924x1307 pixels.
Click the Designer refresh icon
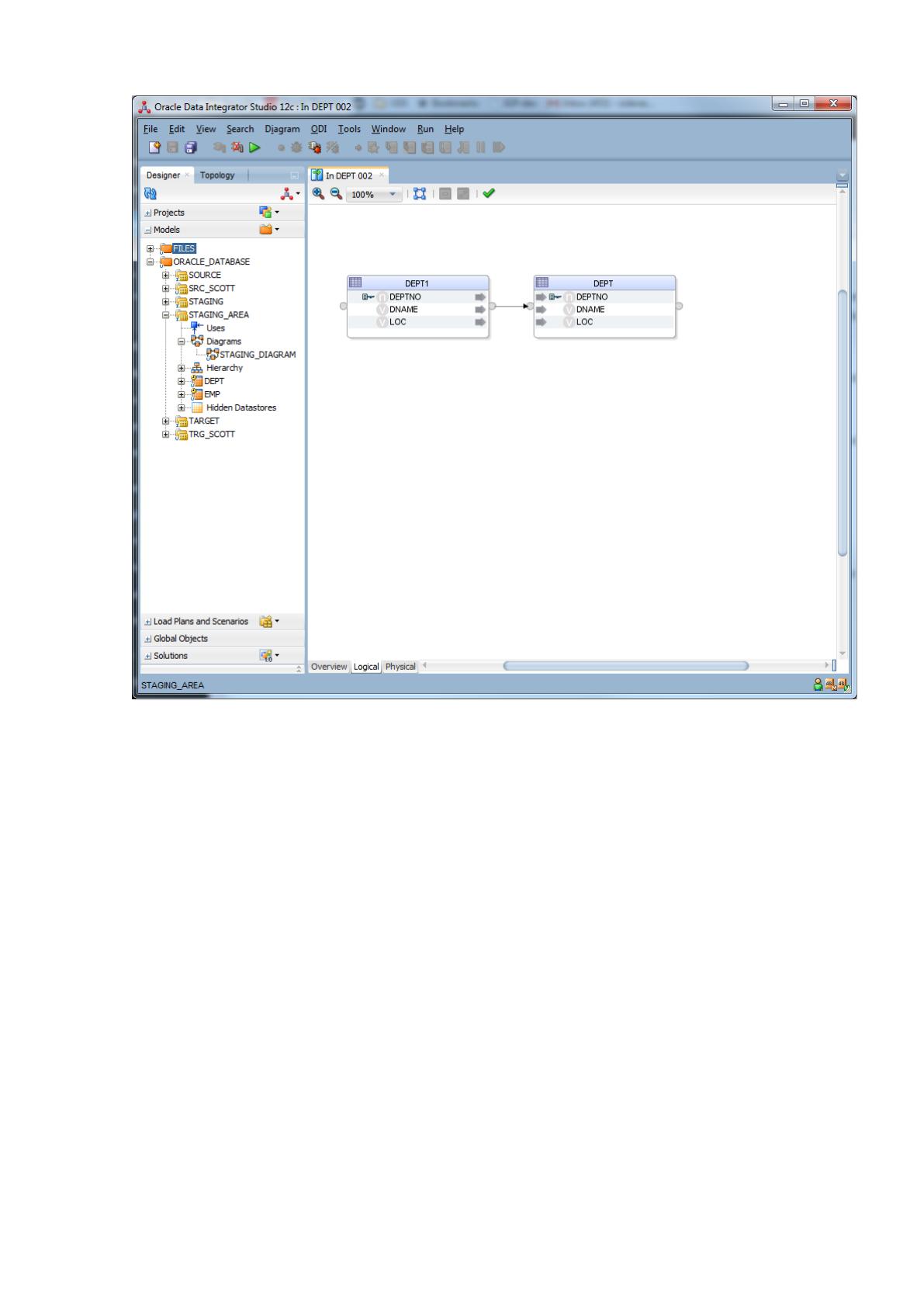pyautogui.click(x=151, y=194)
